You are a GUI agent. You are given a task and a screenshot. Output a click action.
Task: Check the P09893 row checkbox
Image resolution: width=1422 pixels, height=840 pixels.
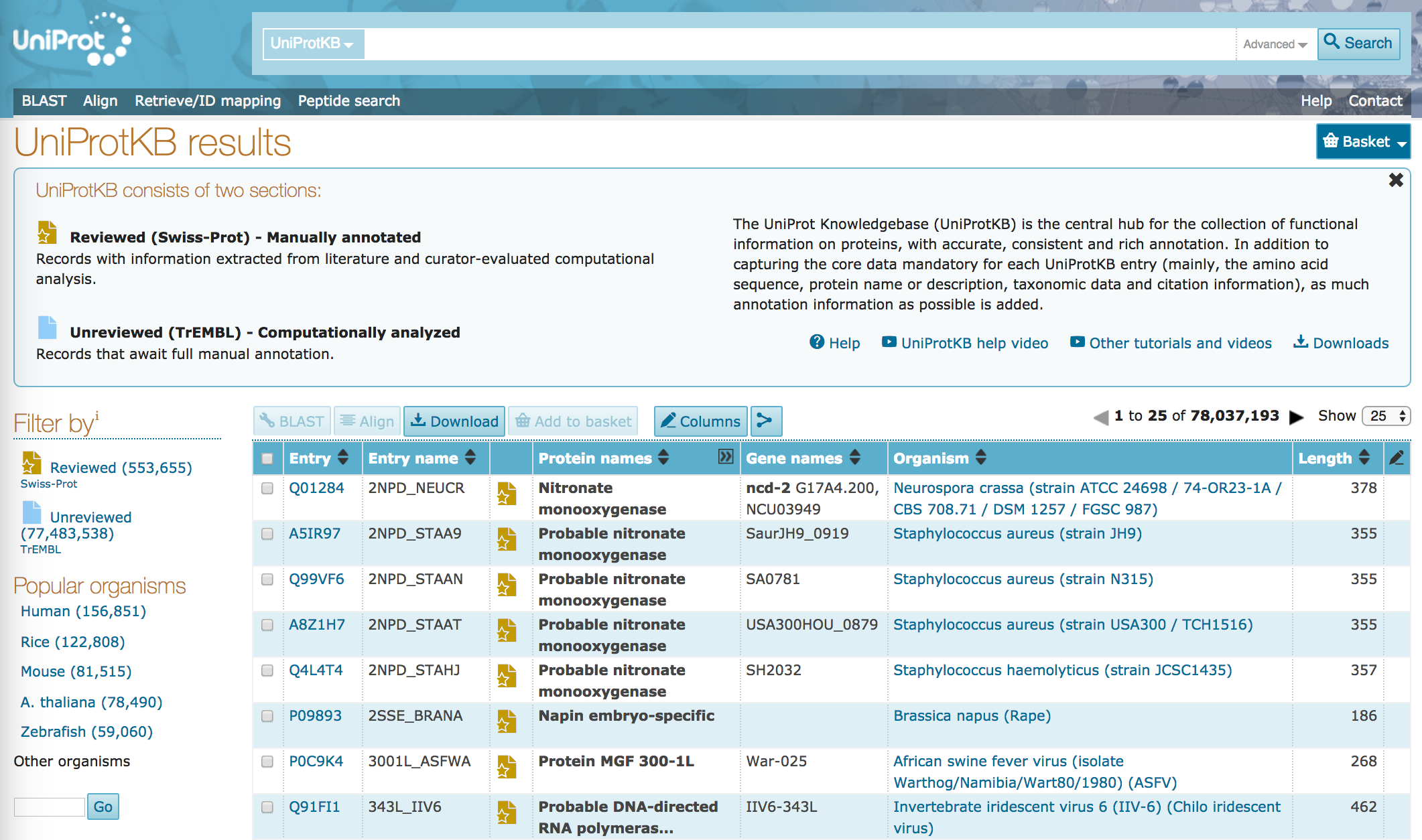[267, 716]
